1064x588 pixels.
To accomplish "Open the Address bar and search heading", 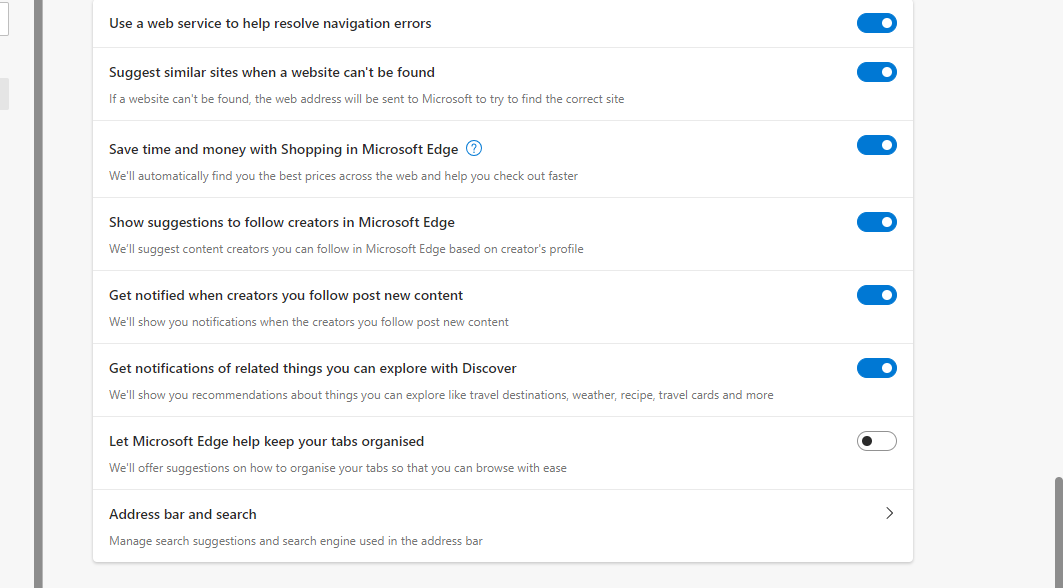I will (183, 514).
